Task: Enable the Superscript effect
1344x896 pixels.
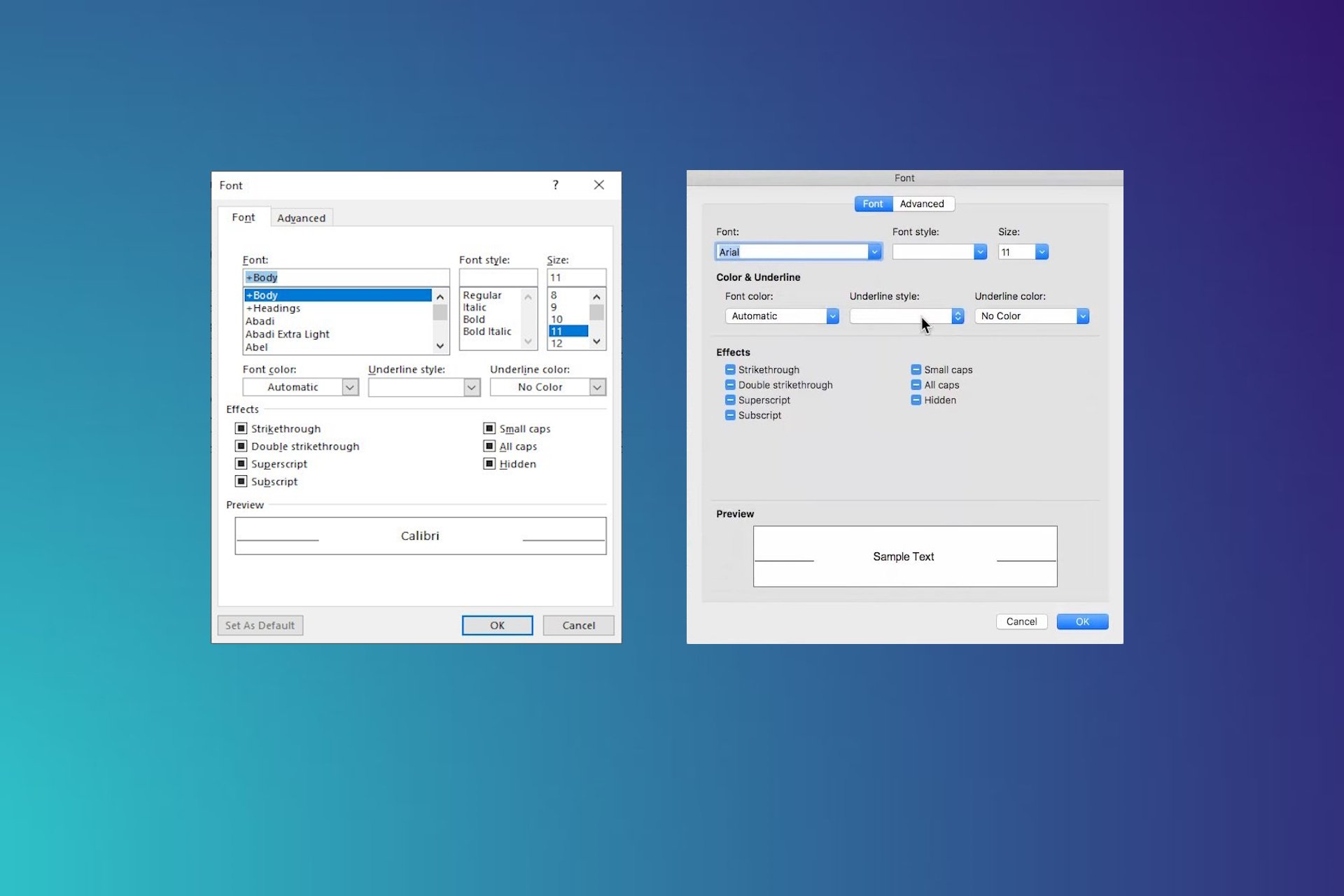Action: pyautogui.click(x=239, y=463)
